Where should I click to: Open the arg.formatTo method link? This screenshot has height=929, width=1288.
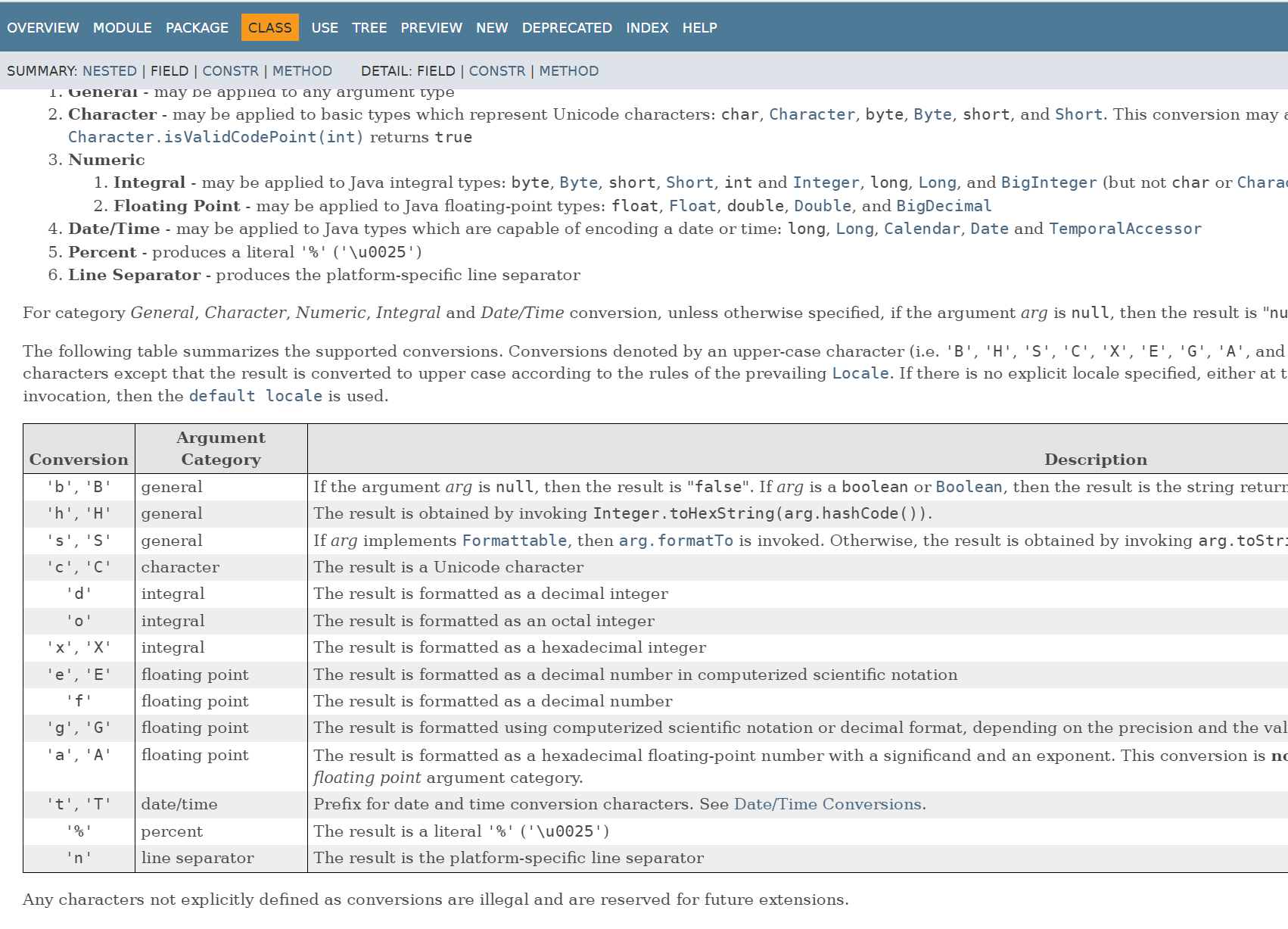coord(676,541)
